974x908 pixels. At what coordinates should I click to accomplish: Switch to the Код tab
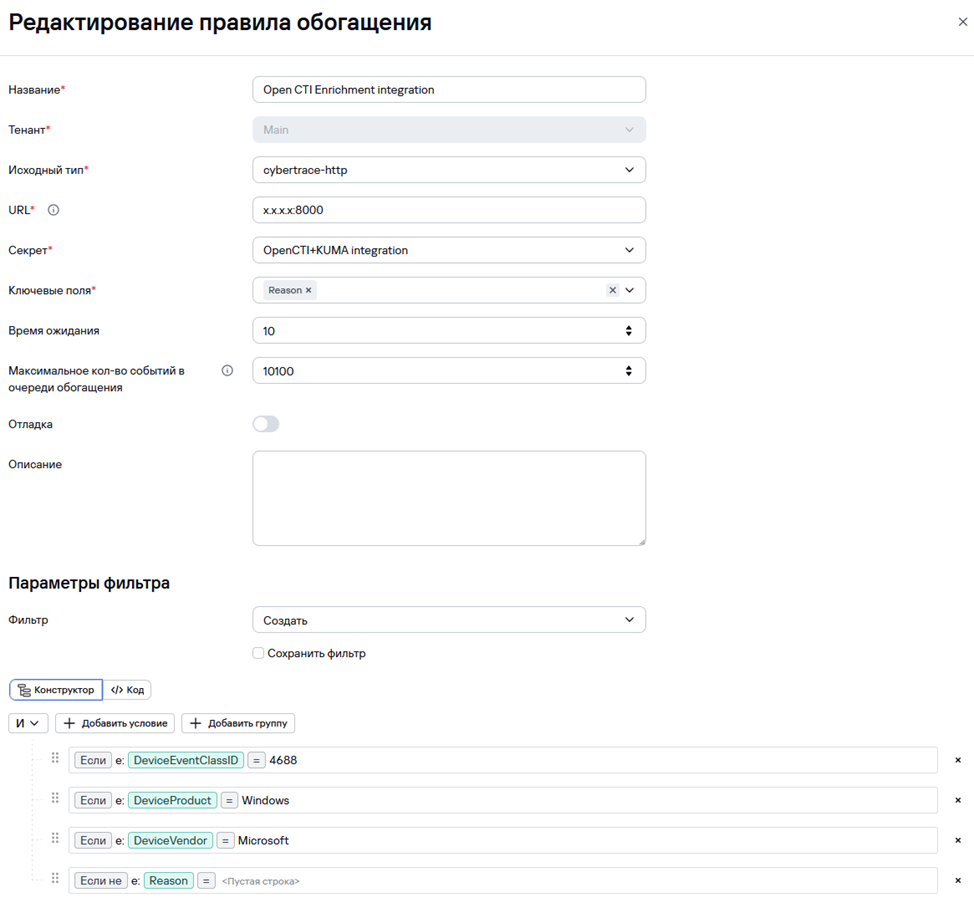[x=127, y=690]
